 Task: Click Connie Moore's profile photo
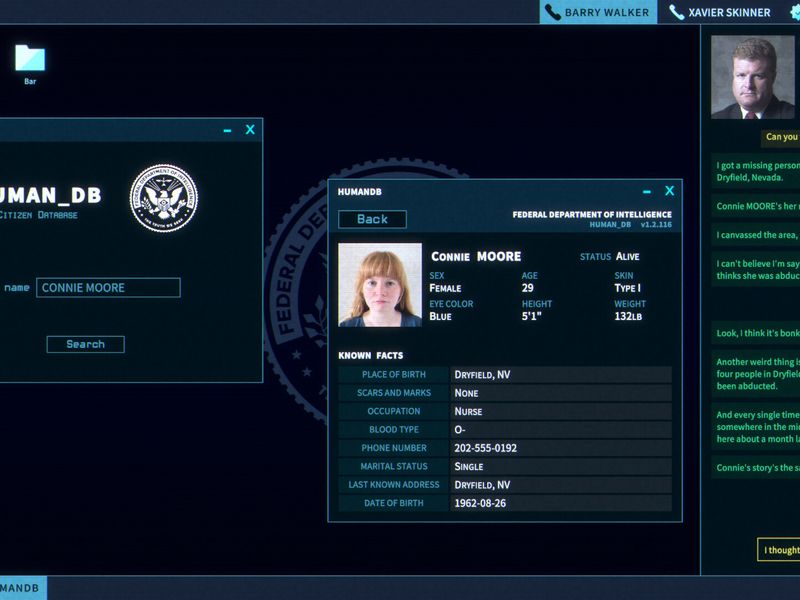point(380,285)
